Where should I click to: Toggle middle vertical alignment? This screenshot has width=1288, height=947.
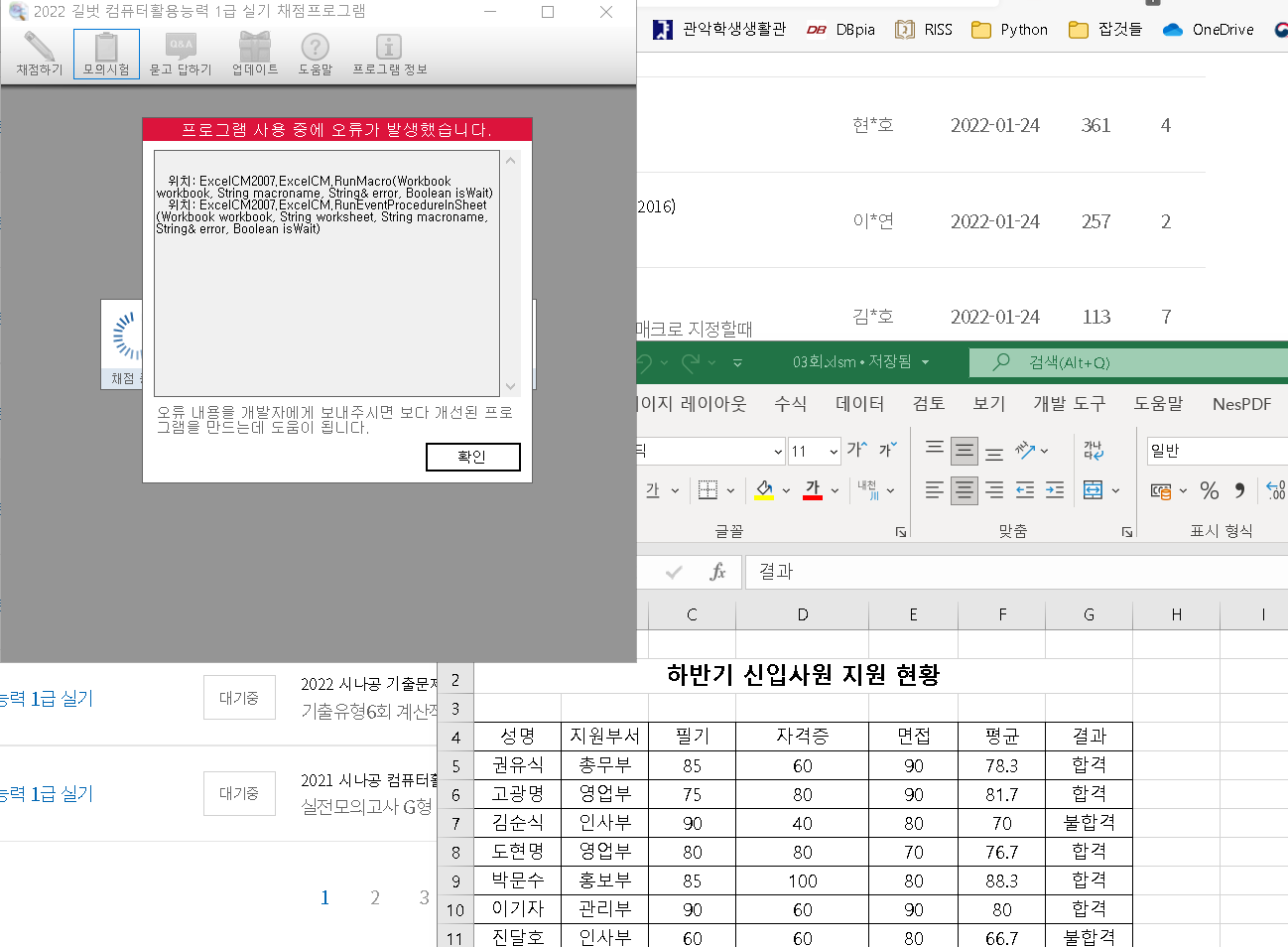pyautogui.click(x=964, y=451)
